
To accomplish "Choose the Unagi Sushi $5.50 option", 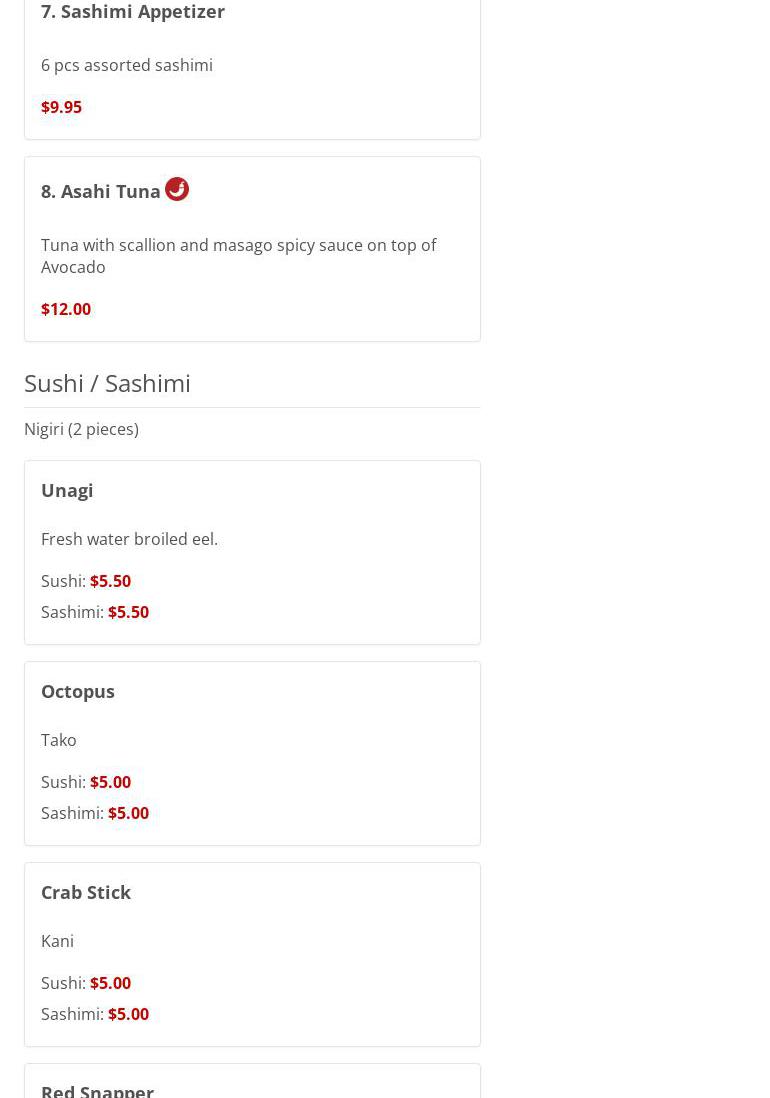I will coord(110,581).
